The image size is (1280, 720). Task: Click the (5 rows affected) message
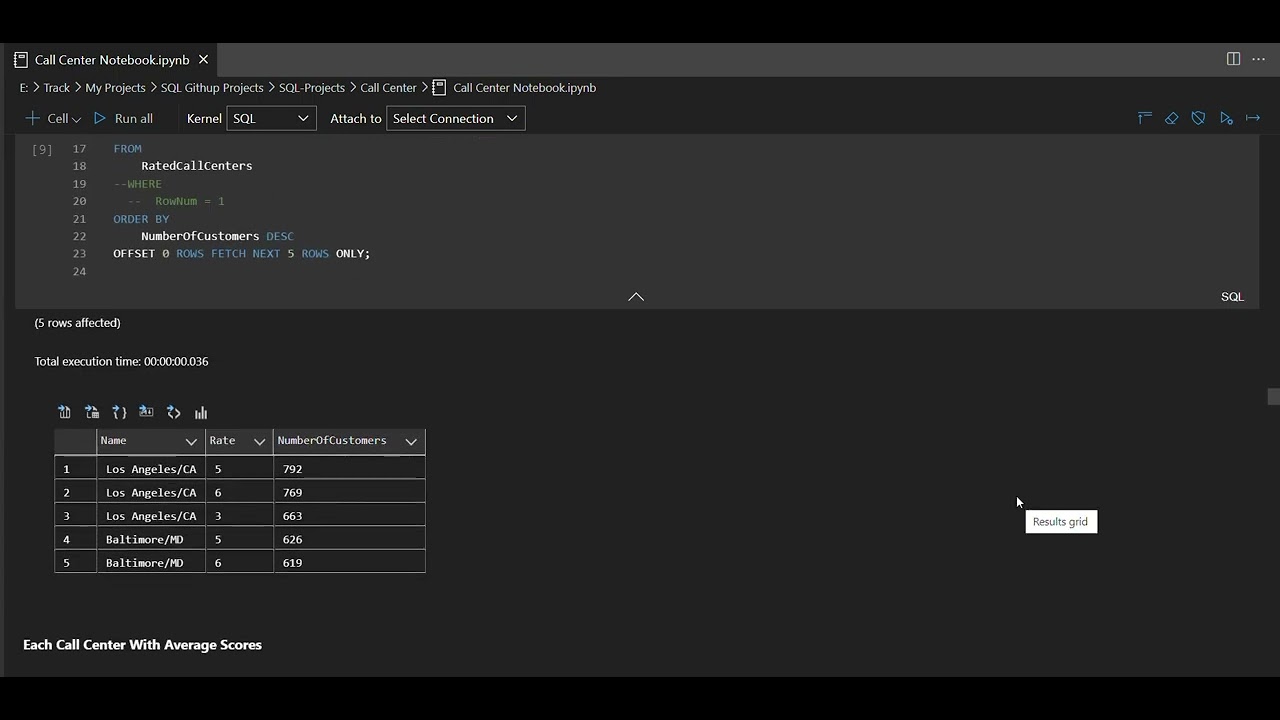(x=77, y=323)
